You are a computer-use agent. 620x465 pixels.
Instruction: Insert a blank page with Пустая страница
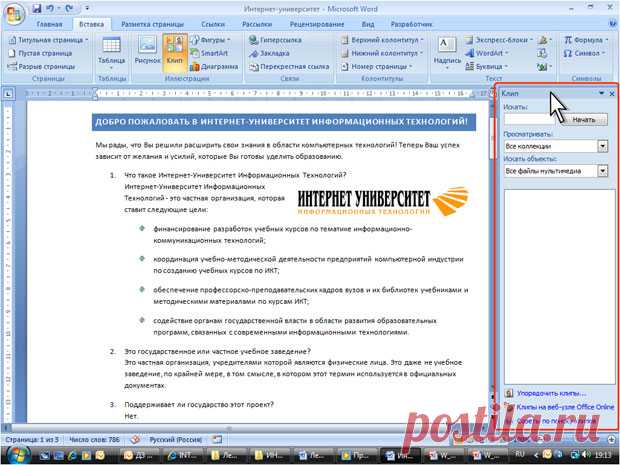(40, 53)
